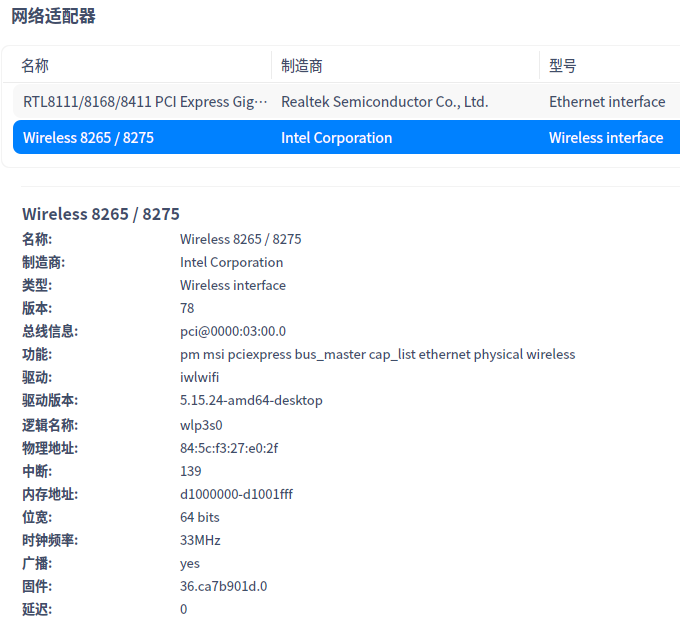
Task: Click clock frequency value 33MHz
Action: point(200,540)
